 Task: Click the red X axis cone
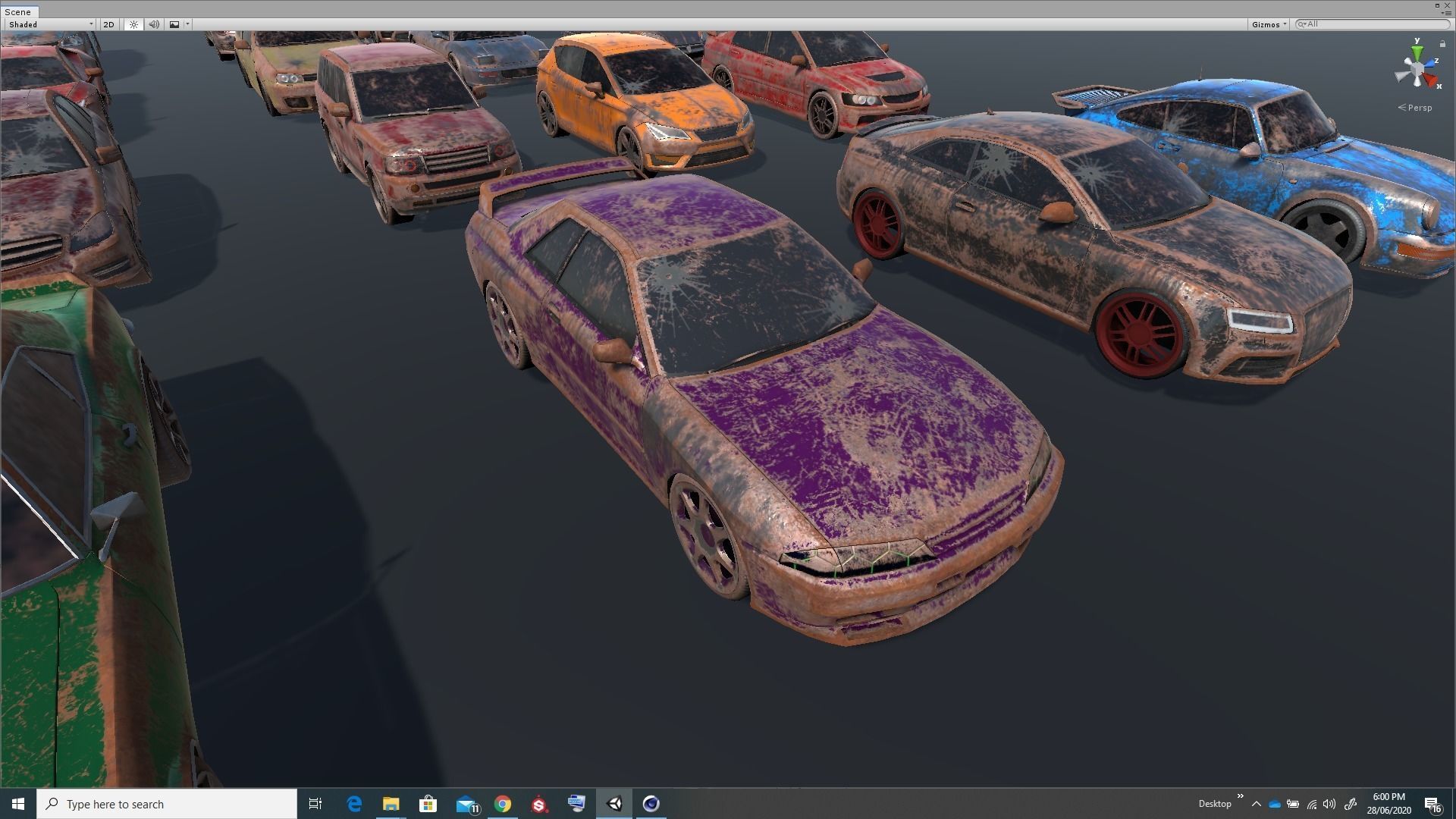1432,80
